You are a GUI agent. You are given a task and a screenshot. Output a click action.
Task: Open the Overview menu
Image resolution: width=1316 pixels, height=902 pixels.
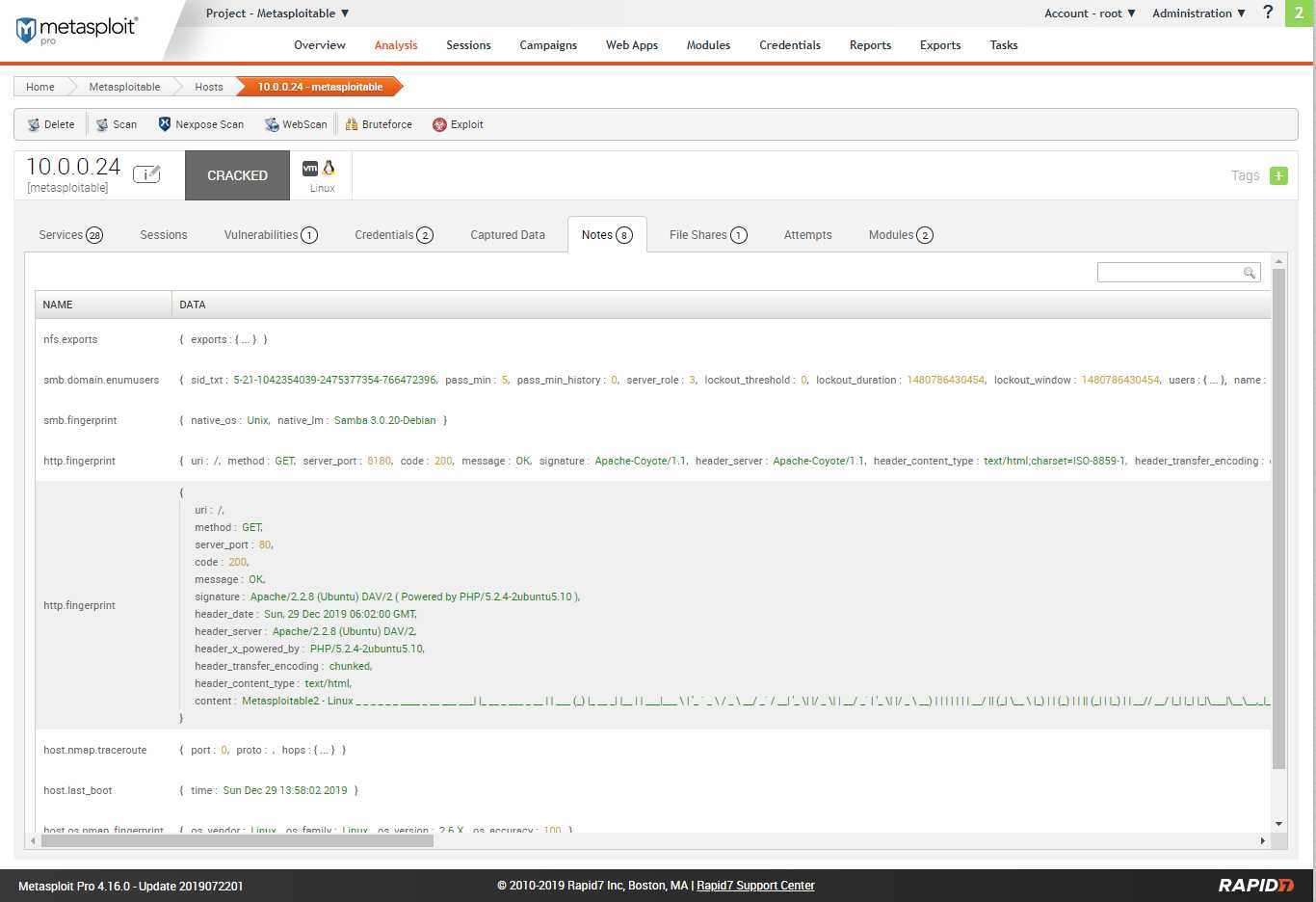320,45
